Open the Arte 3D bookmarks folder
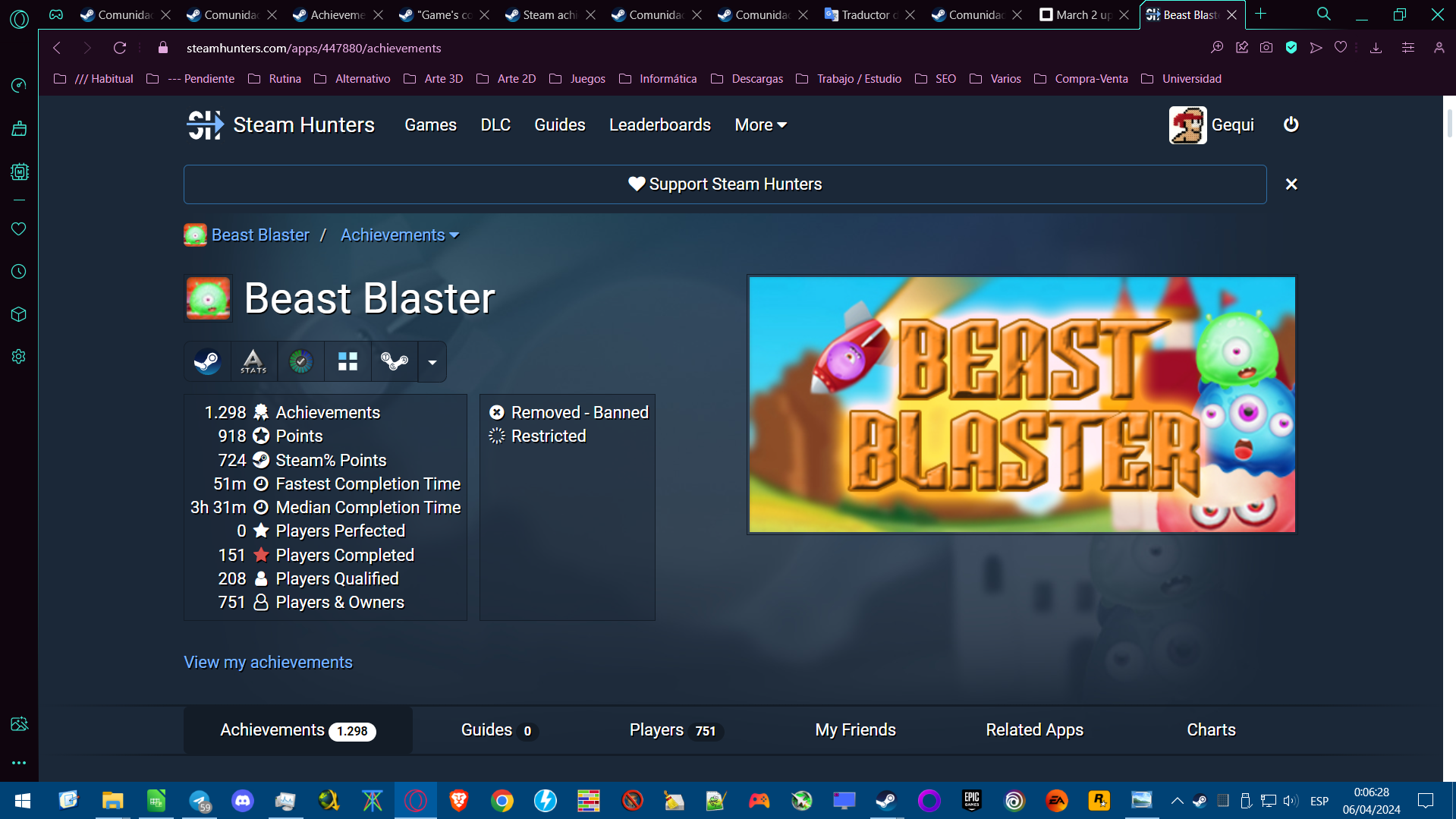1456x819 pixels. click(x=433, y=79)
